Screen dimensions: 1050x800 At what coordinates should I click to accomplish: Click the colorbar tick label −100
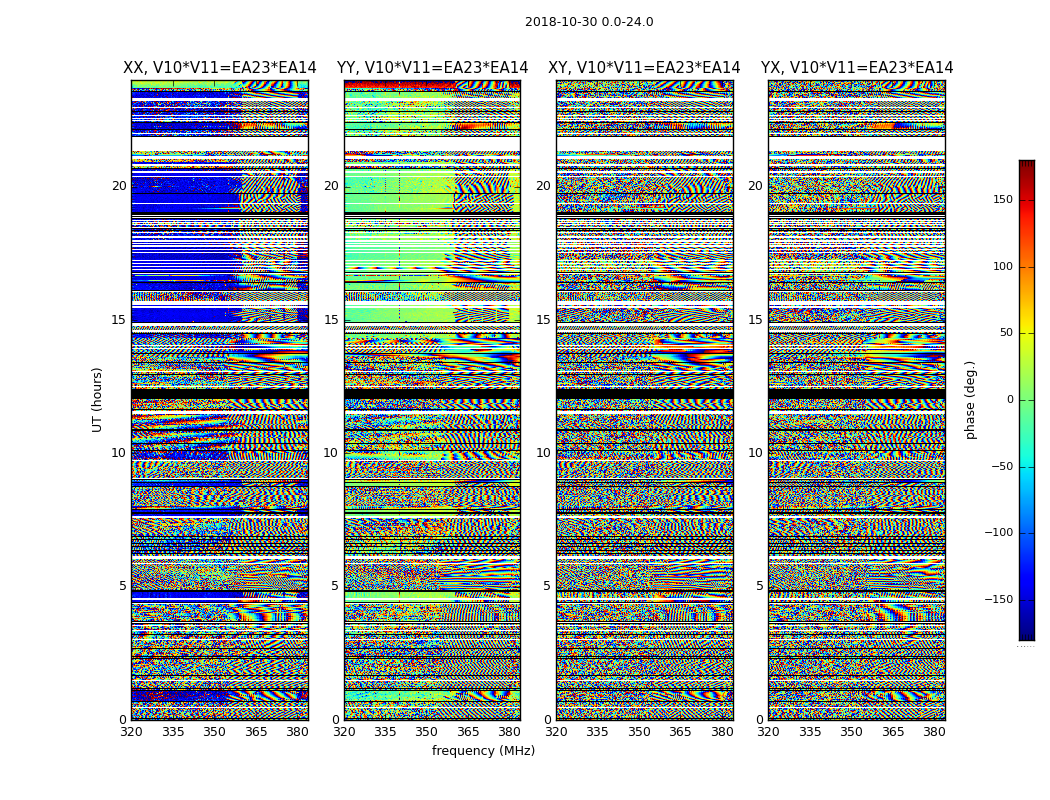coord(999,532)
